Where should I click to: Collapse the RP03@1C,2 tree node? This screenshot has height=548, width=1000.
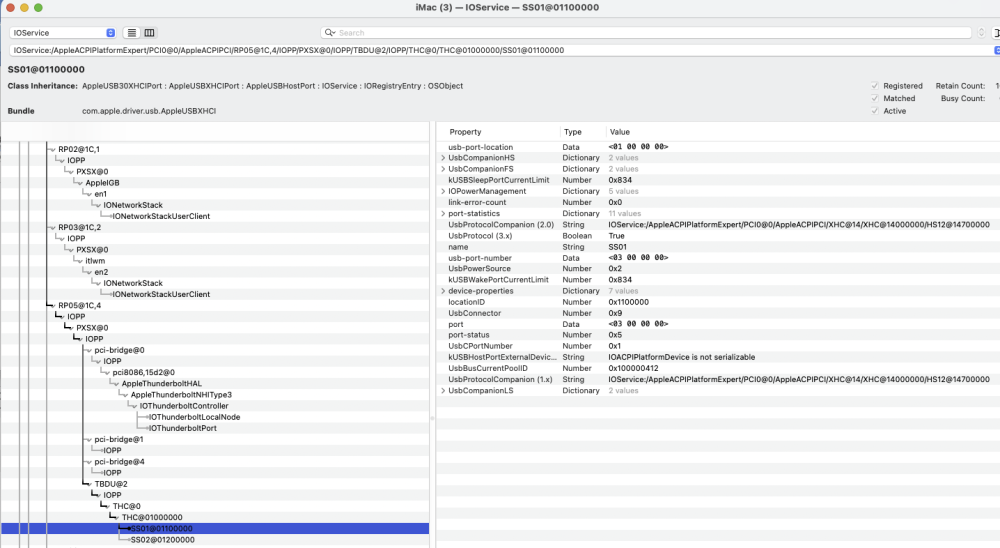pyautogui.click(x=52, y=227)
